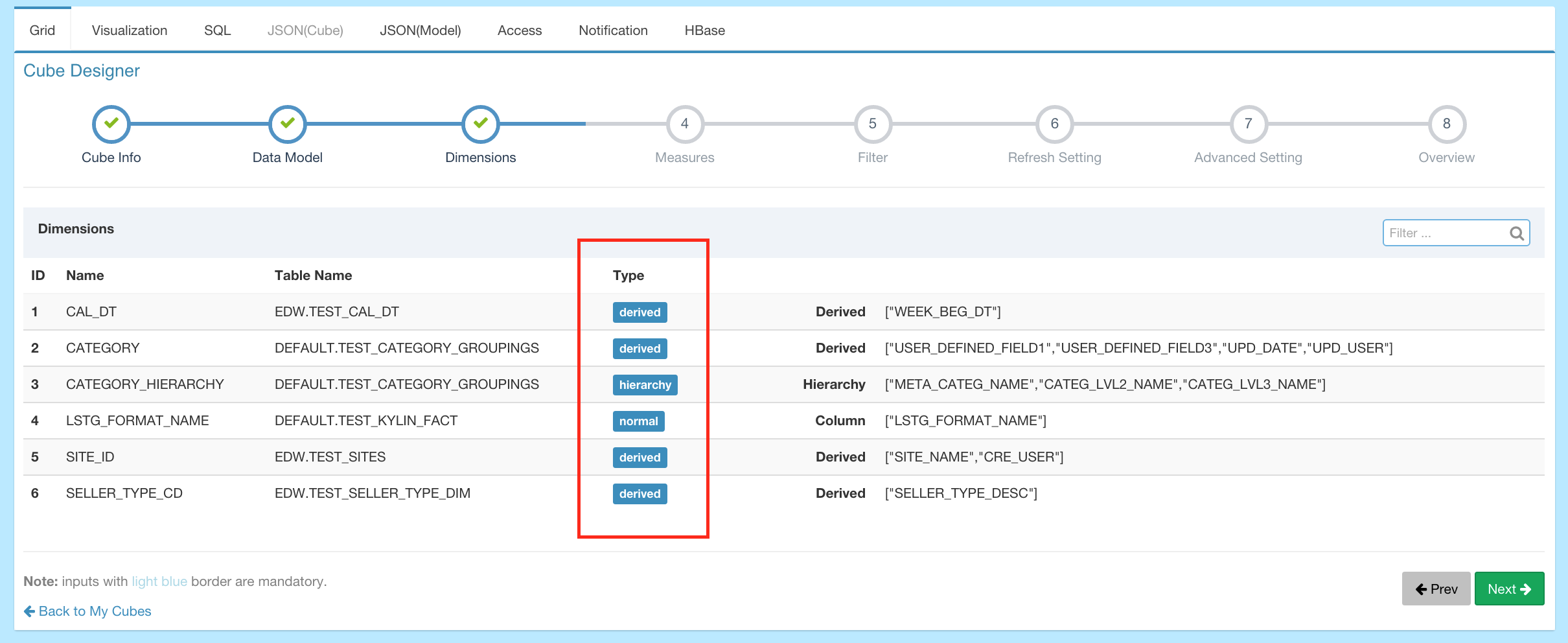
Task: Select step 7 Advanced Setting circle
Action: coord(1249,124)
